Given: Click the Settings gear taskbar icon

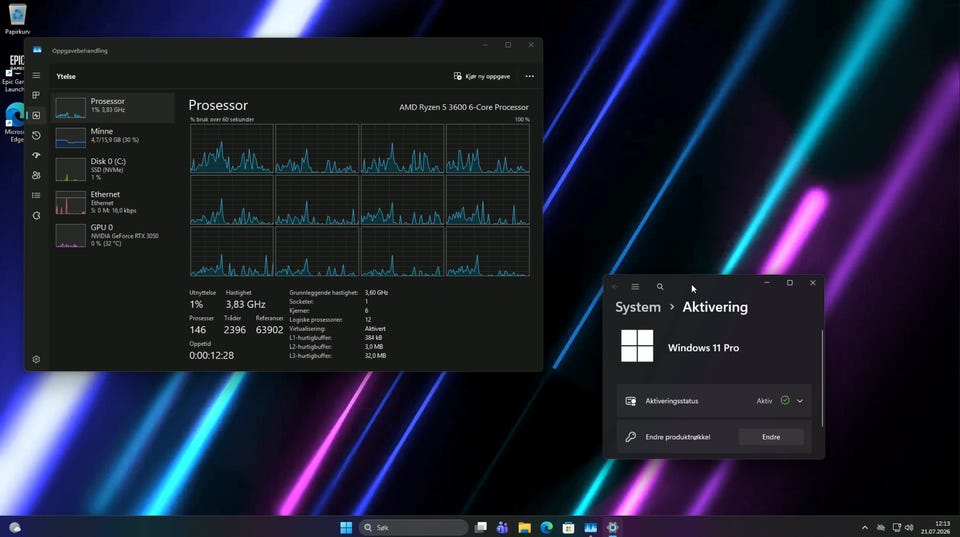Looking at the screenshot, I should 613,527.
